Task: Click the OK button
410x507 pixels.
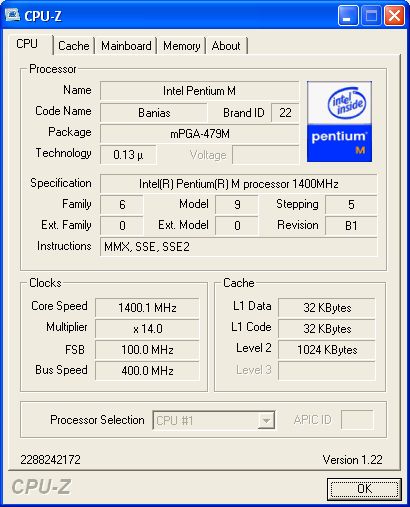Action: coord(364,489)
